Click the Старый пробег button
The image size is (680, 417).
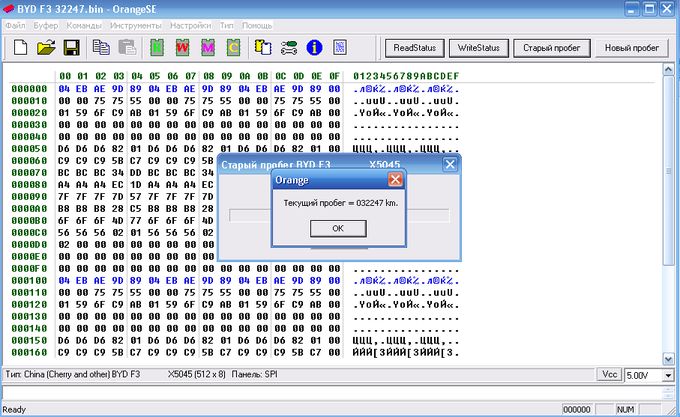click(552, 48)
